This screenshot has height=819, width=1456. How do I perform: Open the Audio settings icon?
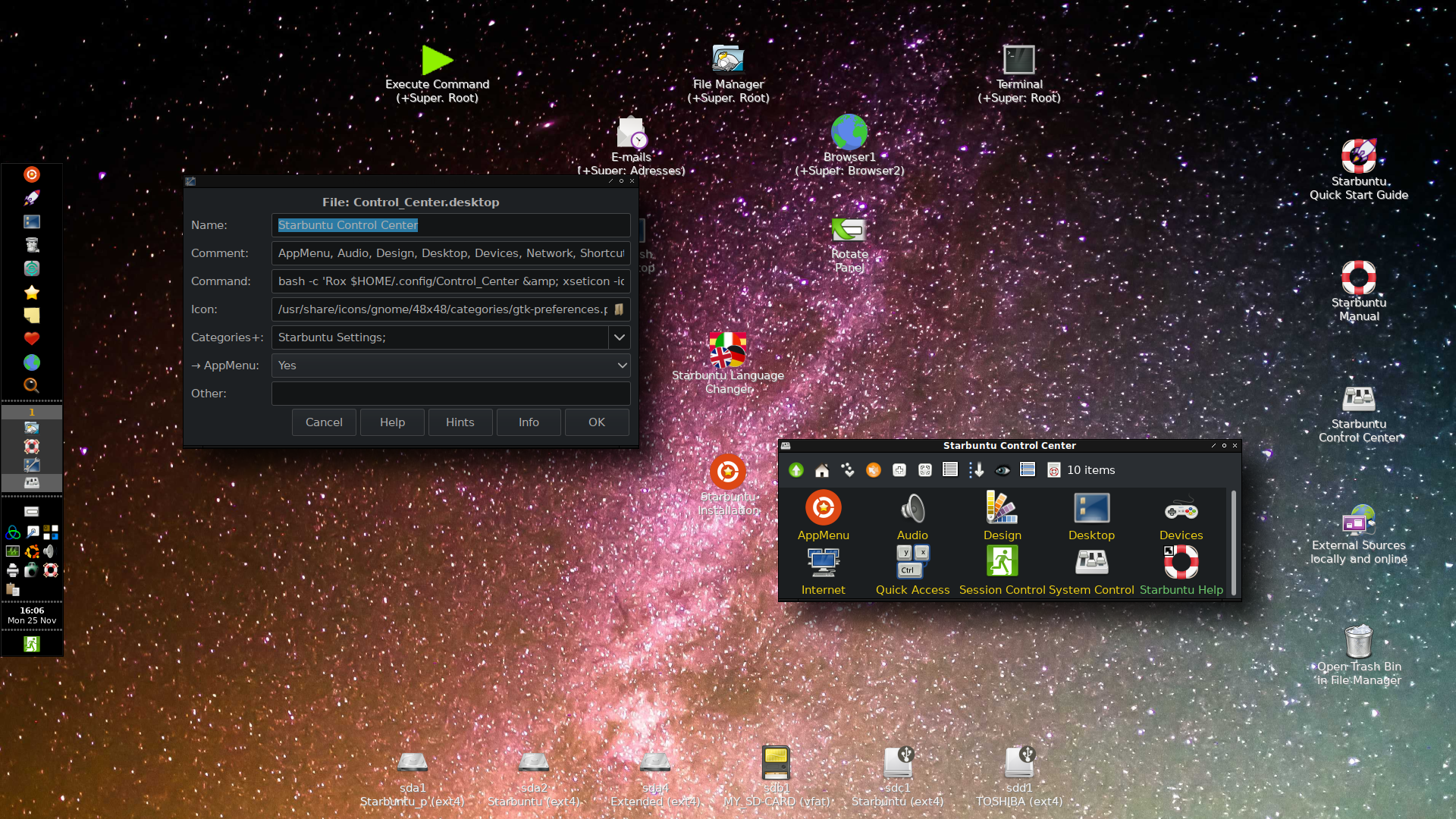pos(912,516)
